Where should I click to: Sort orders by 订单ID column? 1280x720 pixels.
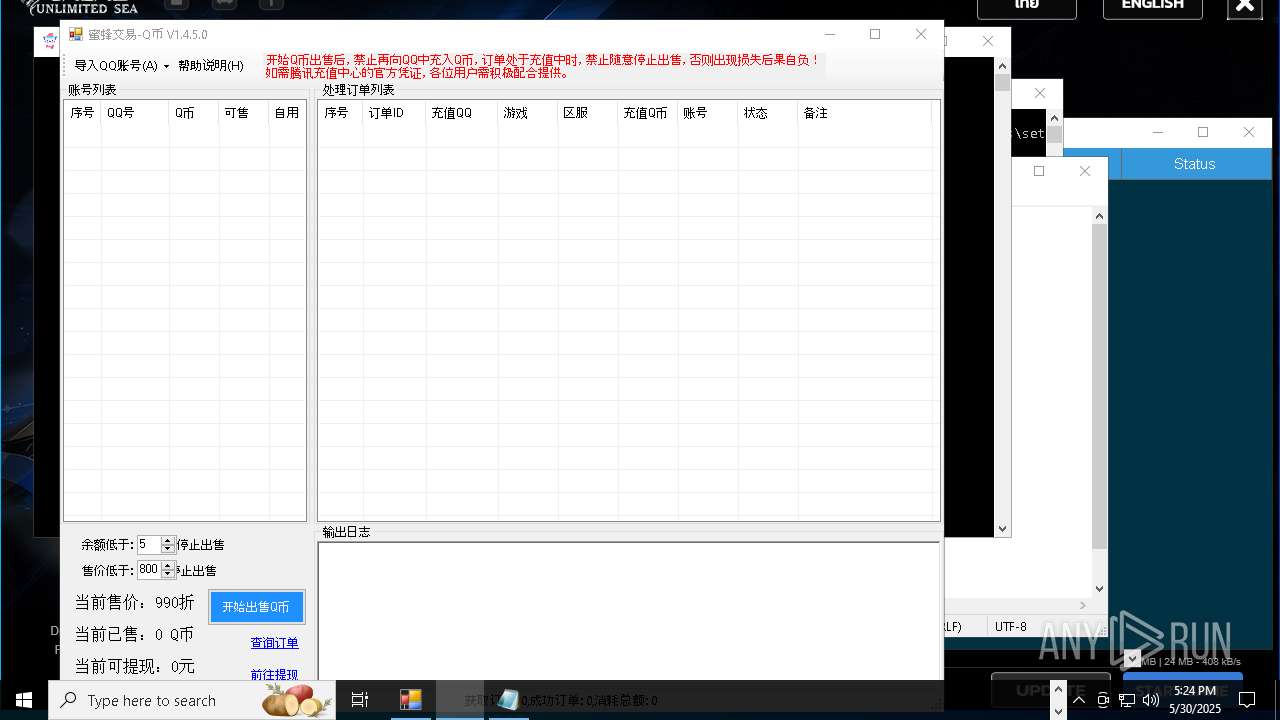pos(394,113)
